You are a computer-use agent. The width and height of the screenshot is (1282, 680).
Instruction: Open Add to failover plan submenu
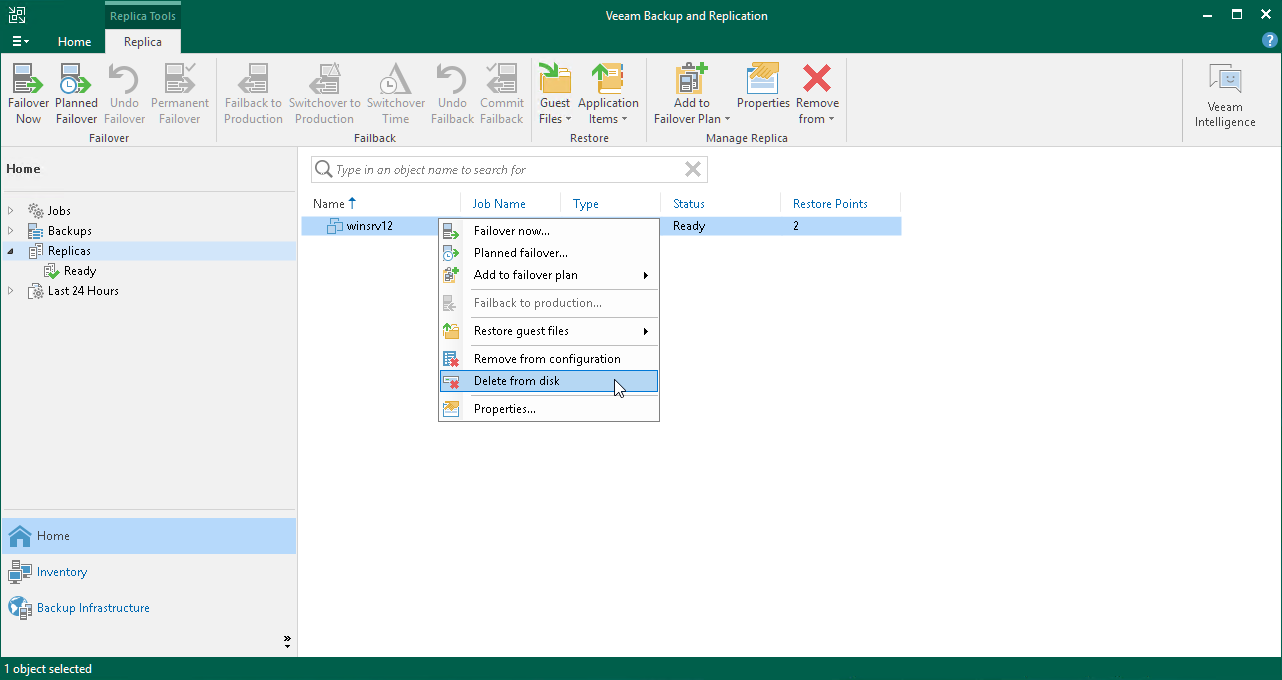pyautogui.click(x=549, y=275)
